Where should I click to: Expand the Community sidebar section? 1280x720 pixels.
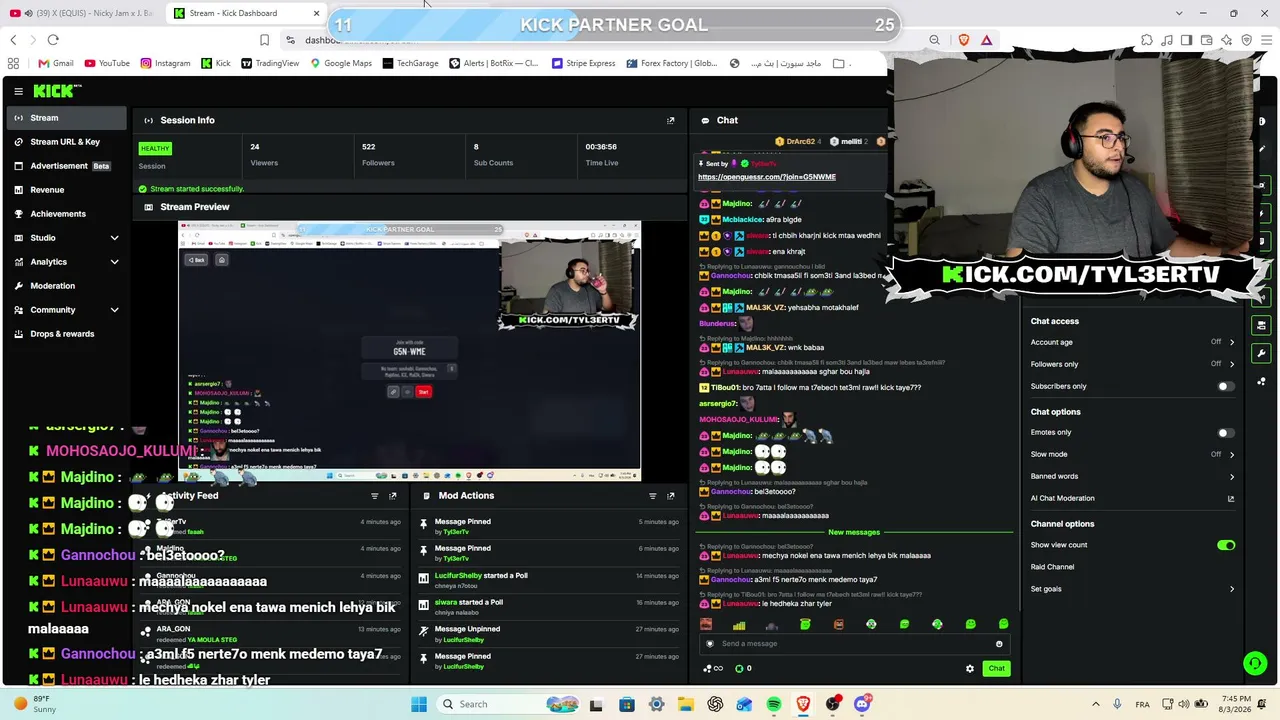point(66,310)
